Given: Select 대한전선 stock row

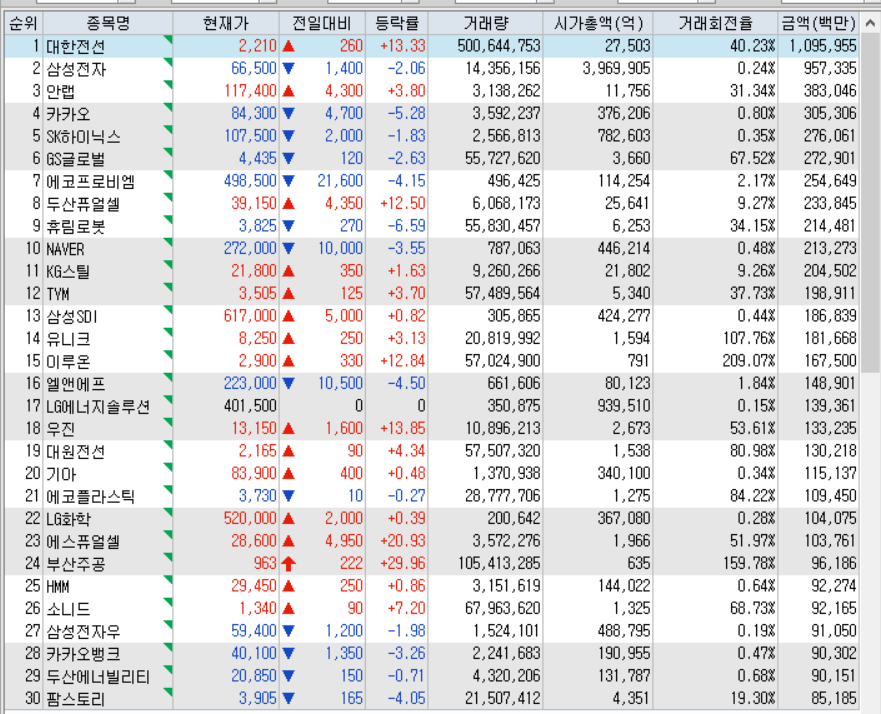Looking at the screenshot, I should coord(432,46).
